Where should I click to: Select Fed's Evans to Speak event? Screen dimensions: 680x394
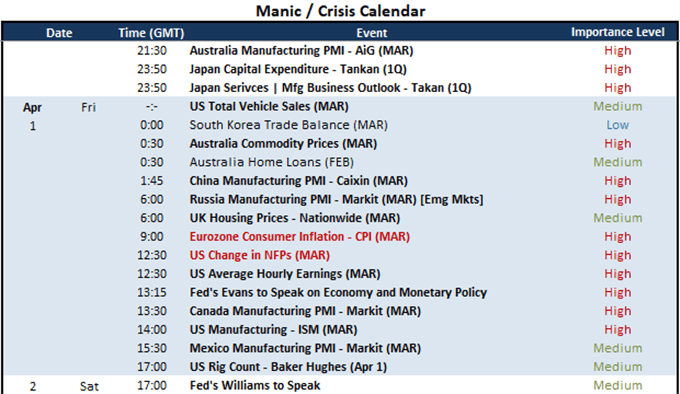pyautogui.click(x=338, y=293)
